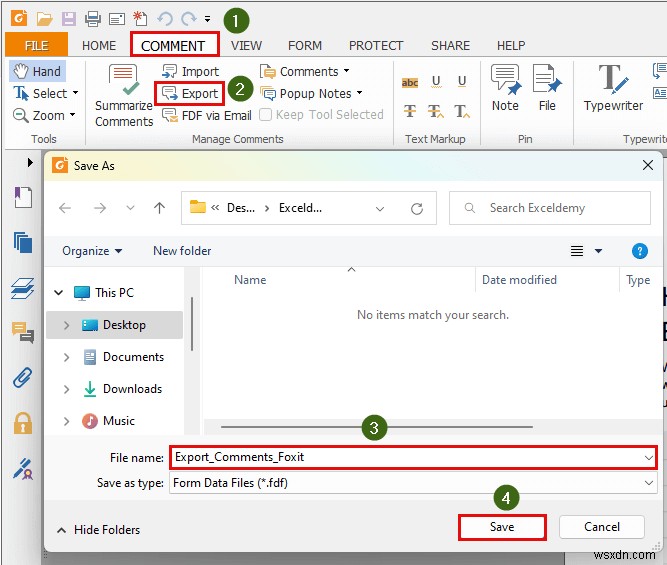Click the Cancel button
667x565 pixels.
click(x=601, y=527)
